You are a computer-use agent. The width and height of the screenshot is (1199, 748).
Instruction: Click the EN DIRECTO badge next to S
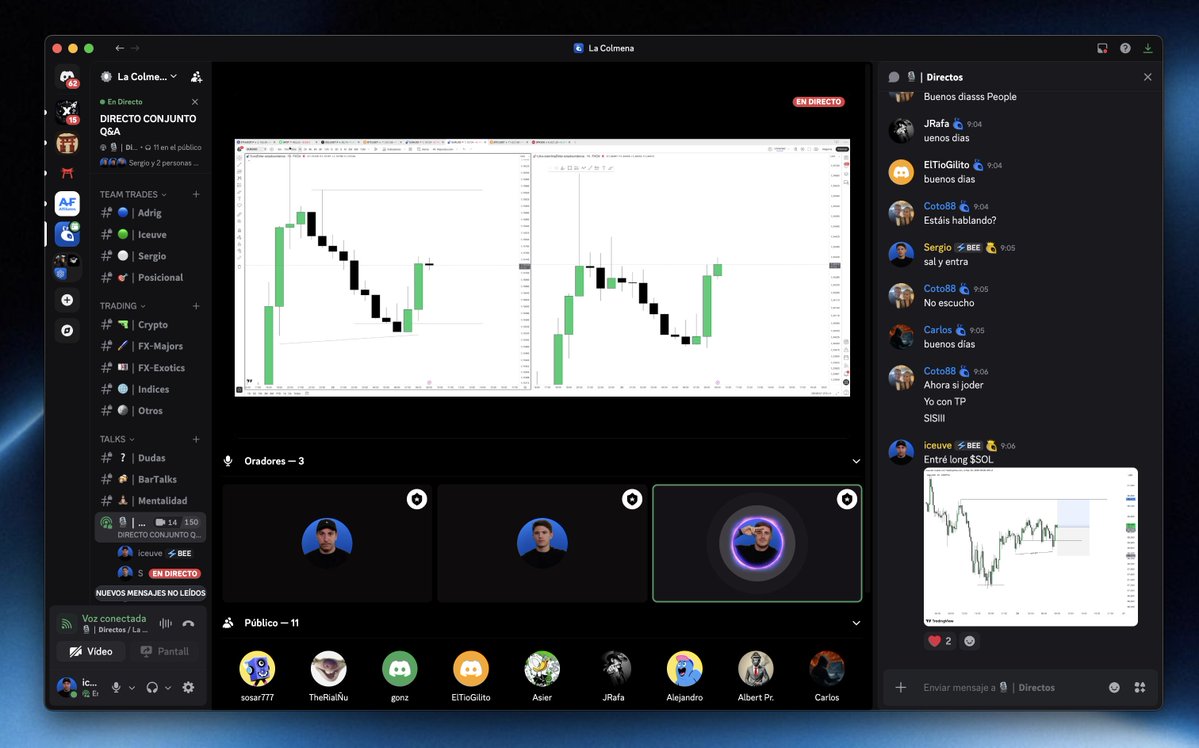point(175,574)
